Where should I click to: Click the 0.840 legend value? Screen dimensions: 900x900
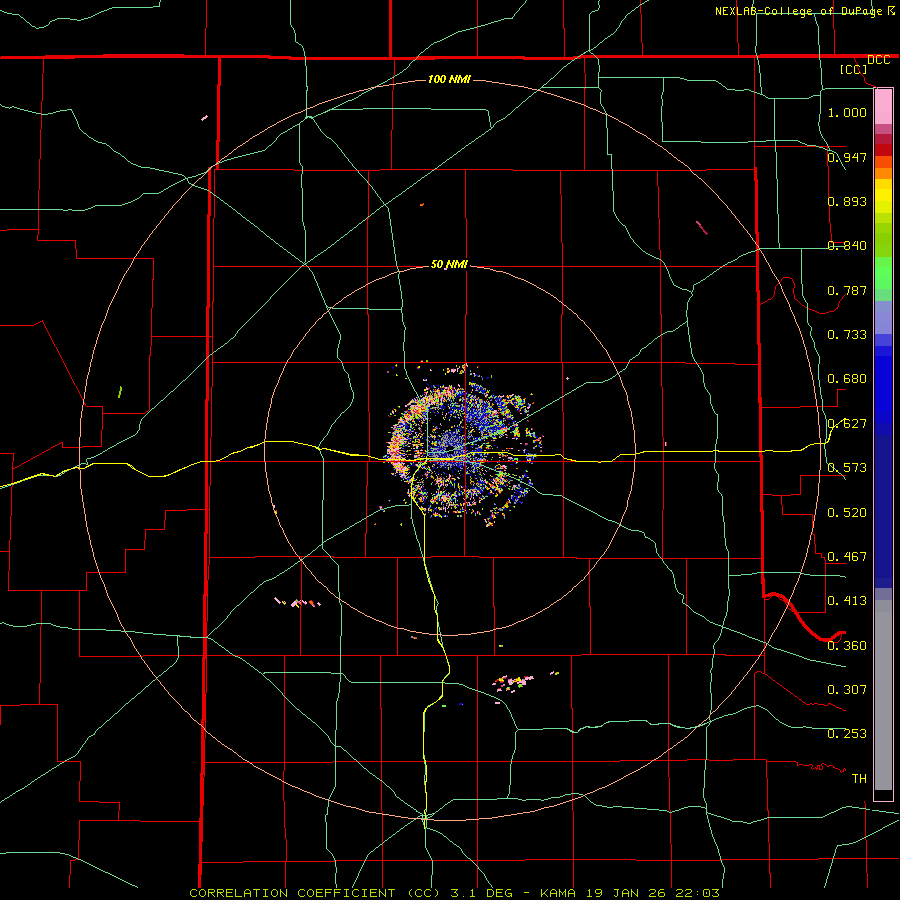click(847, 245)
